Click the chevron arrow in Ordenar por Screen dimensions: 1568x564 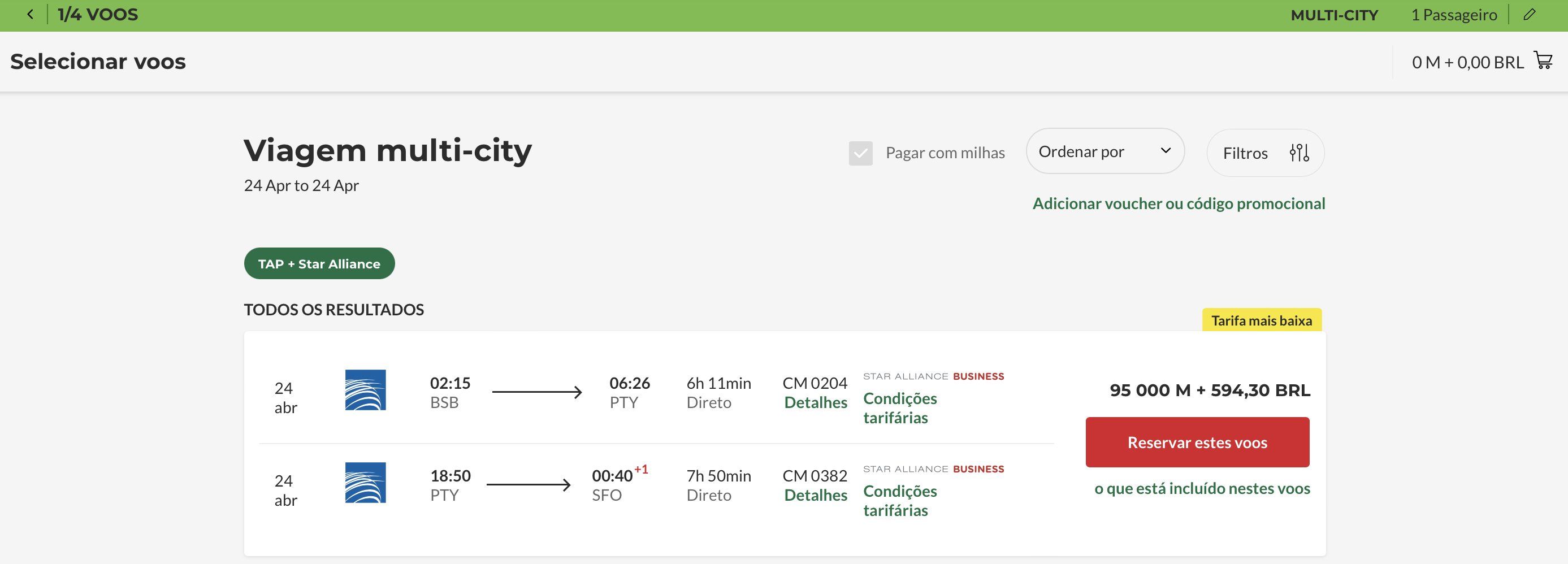tap(1166, 151)
